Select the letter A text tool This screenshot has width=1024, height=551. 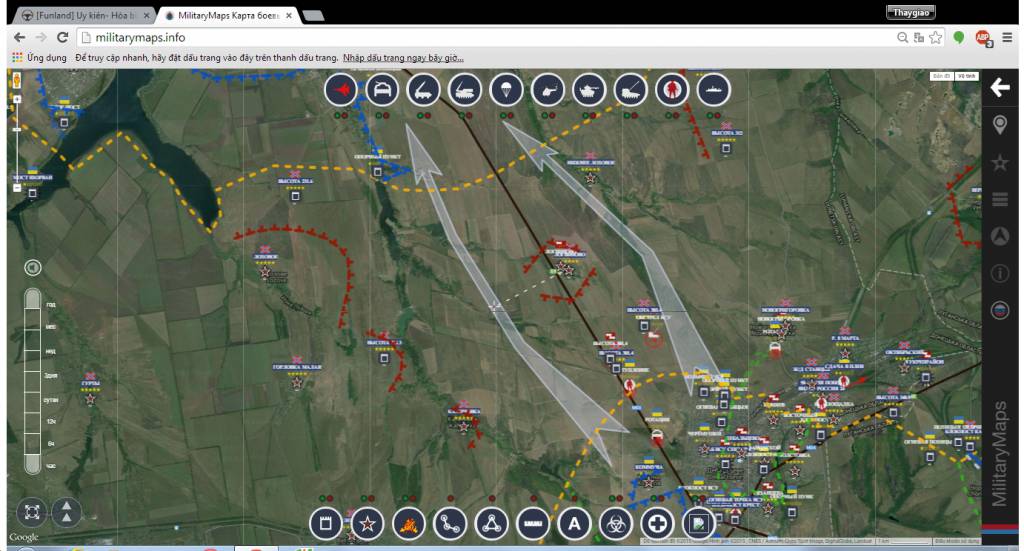point(574,524)
